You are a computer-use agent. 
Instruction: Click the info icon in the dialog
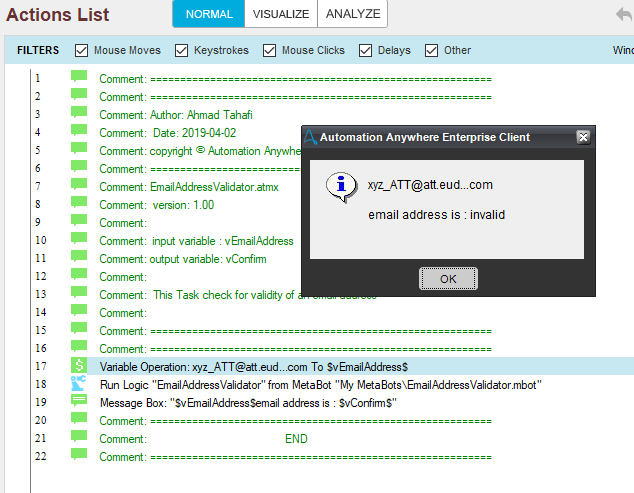click(x=342, y=187)
